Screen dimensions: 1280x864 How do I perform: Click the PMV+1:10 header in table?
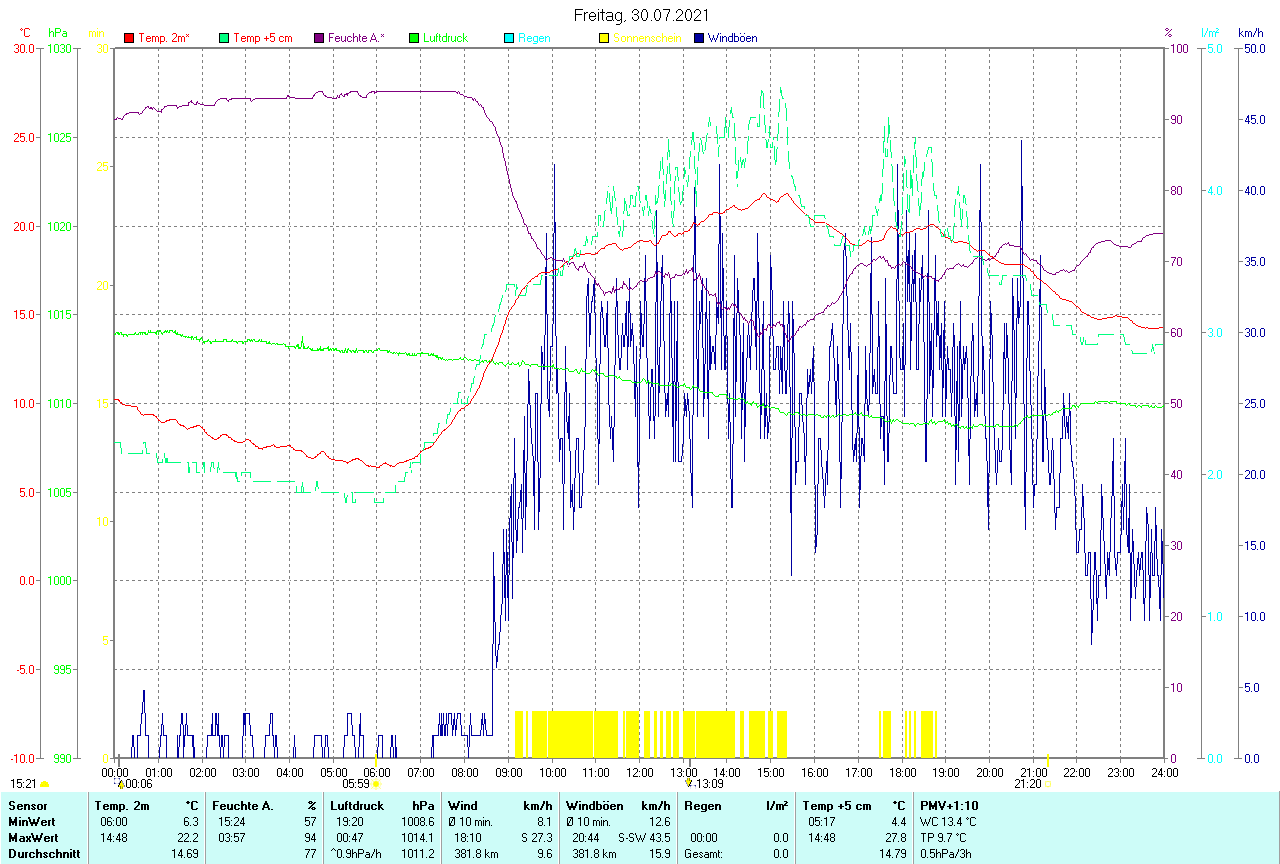949,806
